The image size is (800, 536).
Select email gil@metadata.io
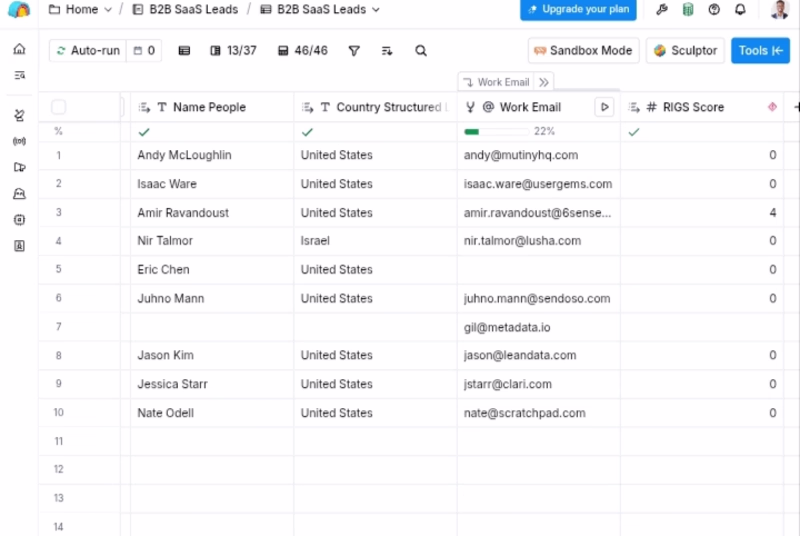coord(538,327)
